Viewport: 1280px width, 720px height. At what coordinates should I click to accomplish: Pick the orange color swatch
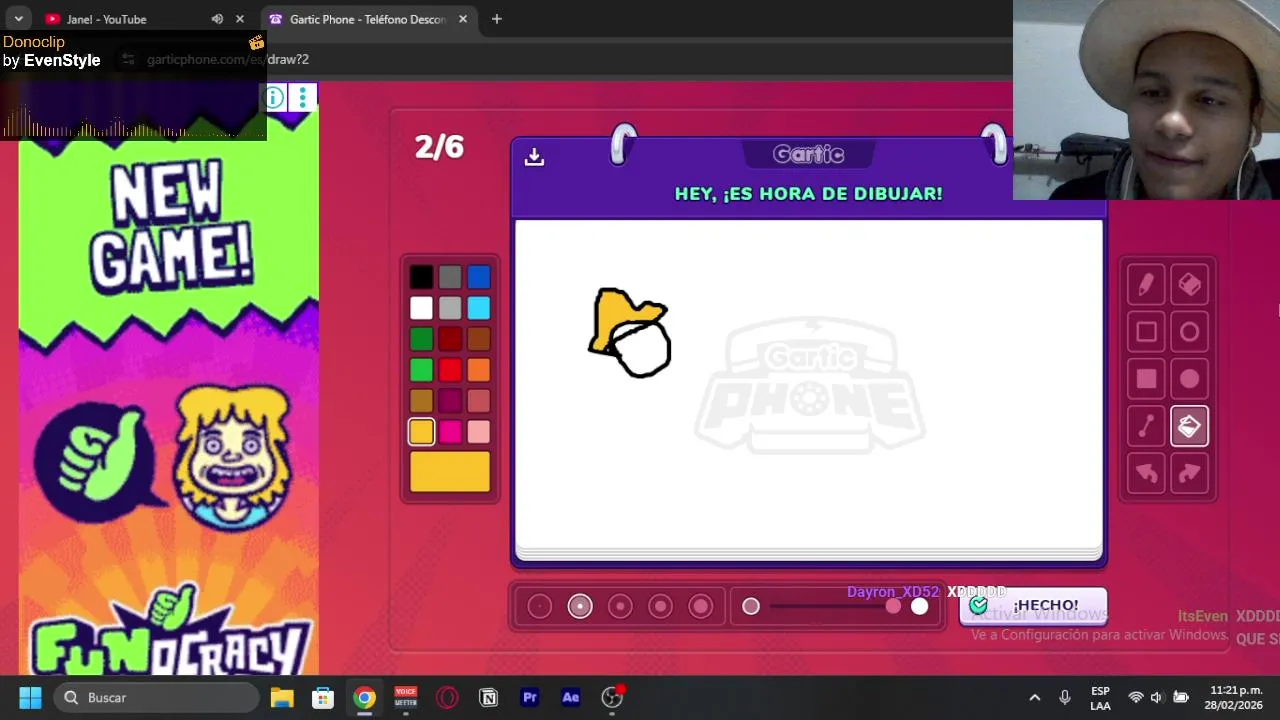[x=479, y=370]
